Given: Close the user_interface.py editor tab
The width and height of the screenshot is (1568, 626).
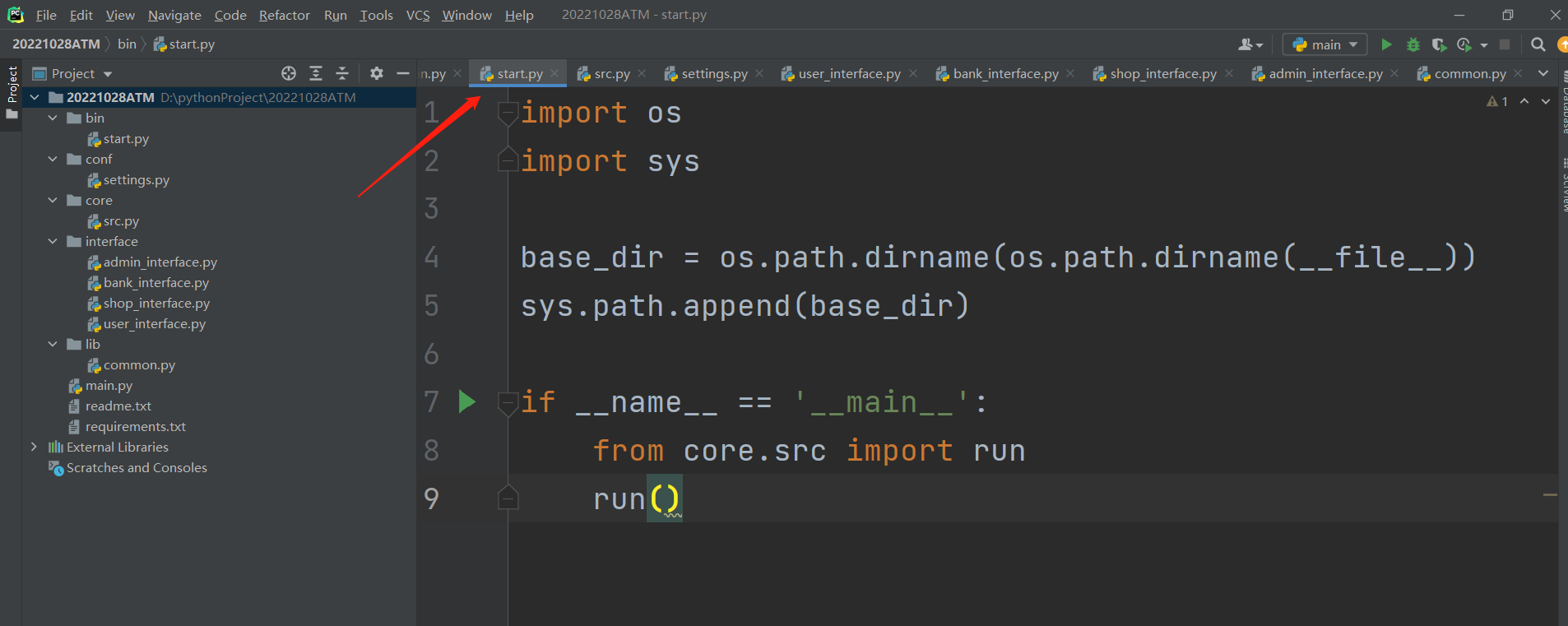Looking at the screenshot, I should (x=913, y=73).
